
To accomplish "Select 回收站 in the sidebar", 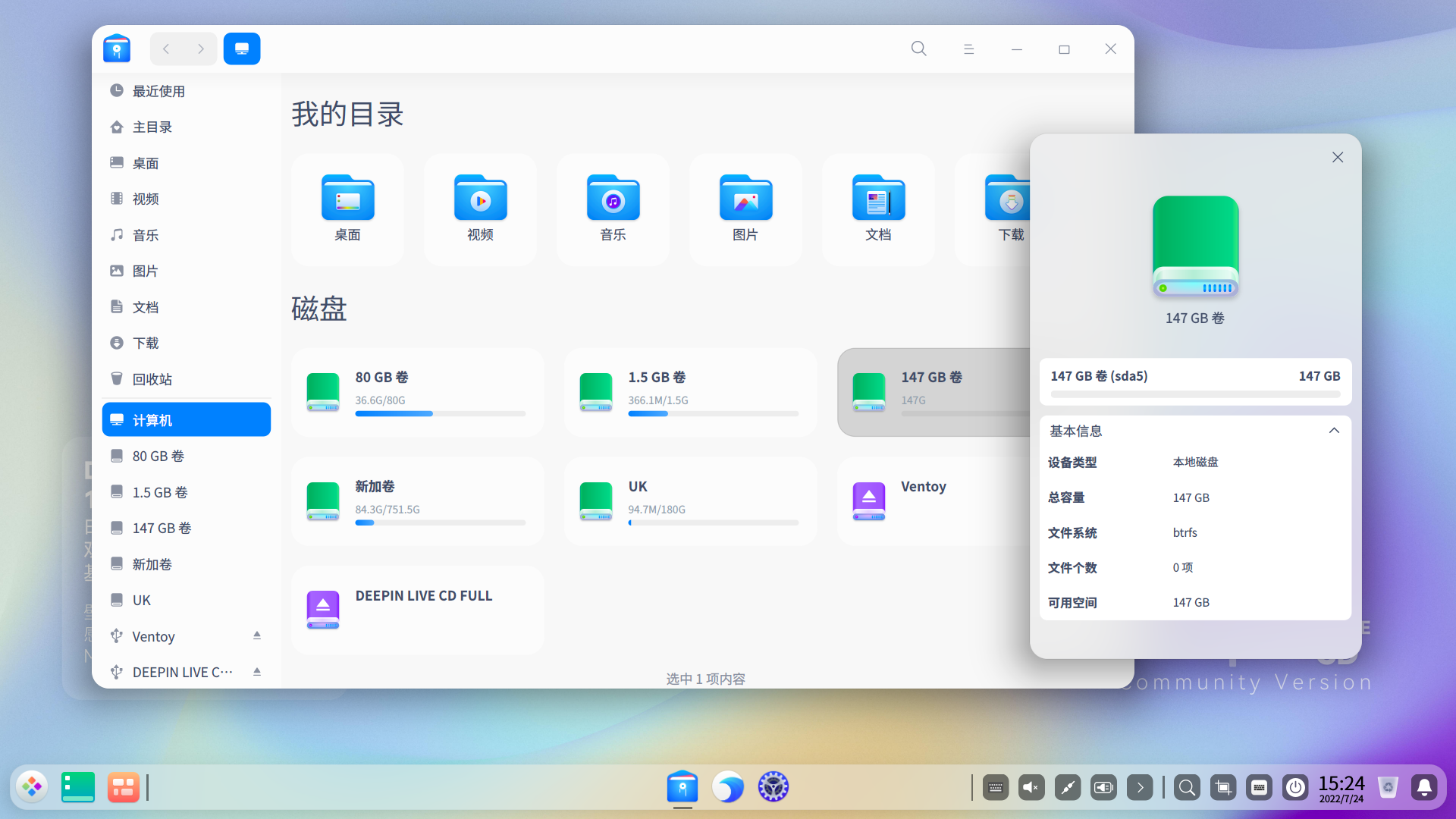I will [152, 379].
